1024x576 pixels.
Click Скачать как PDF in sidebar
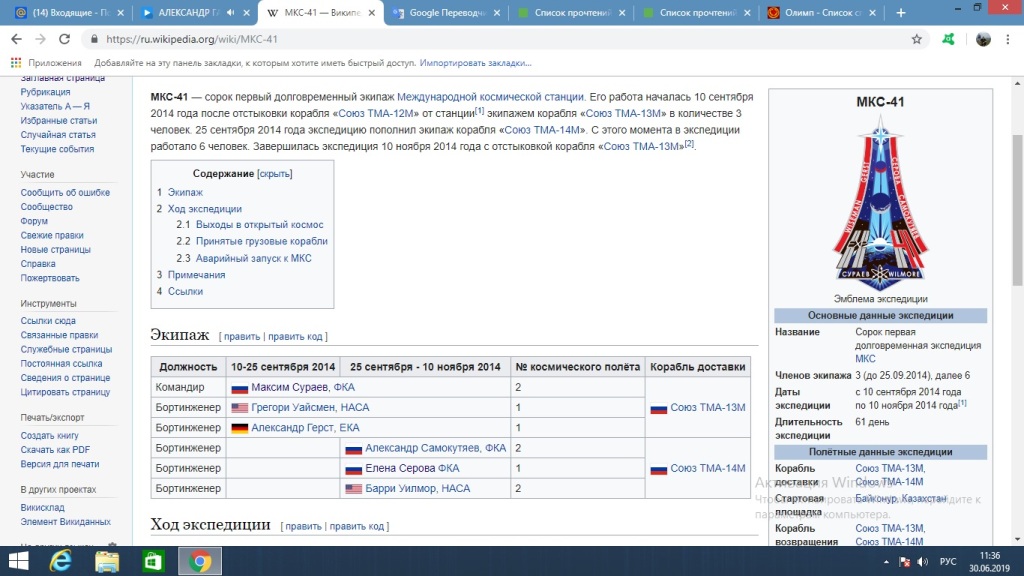pos(55,449)
